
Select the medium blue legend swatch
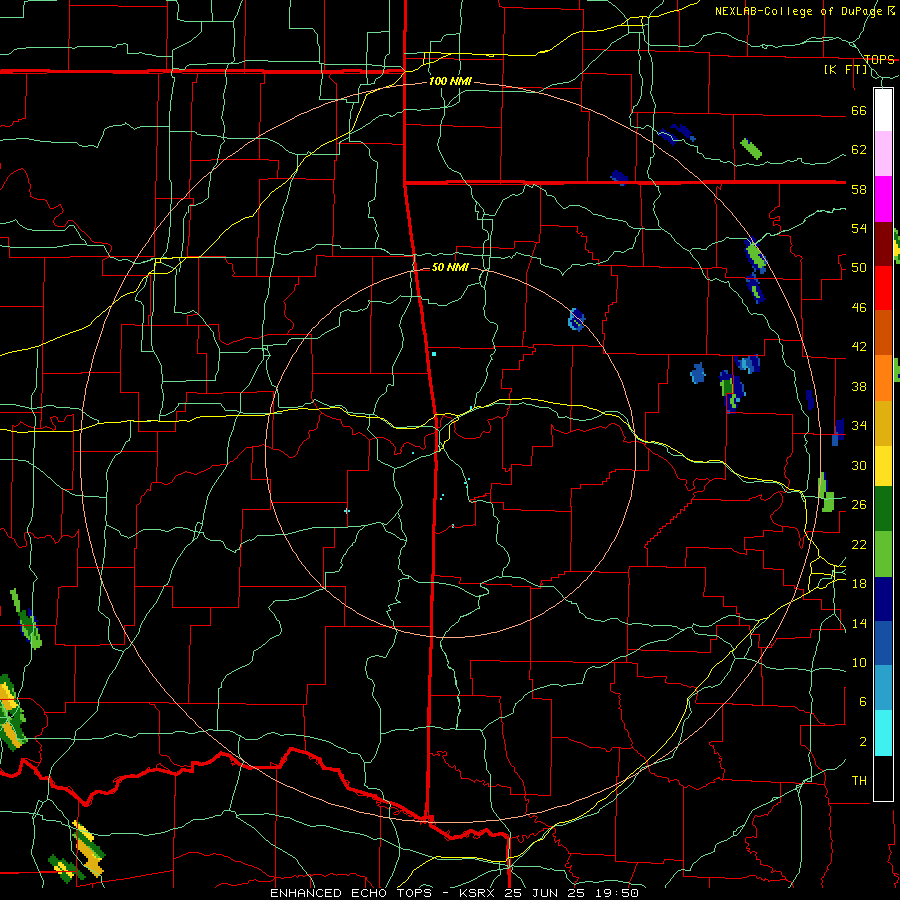883,644
